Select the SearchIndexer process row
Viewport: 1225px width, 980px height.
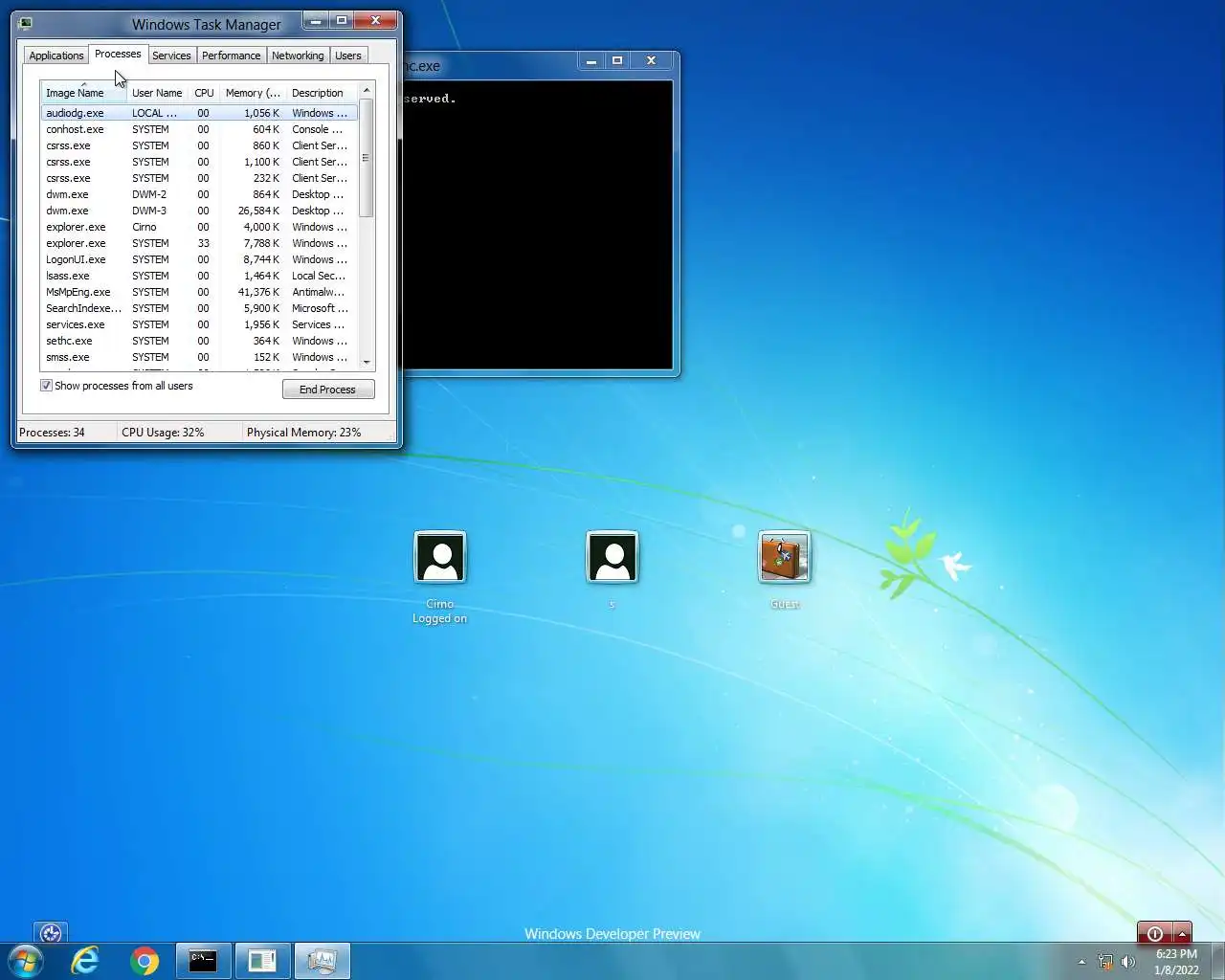tap(199, 308)
